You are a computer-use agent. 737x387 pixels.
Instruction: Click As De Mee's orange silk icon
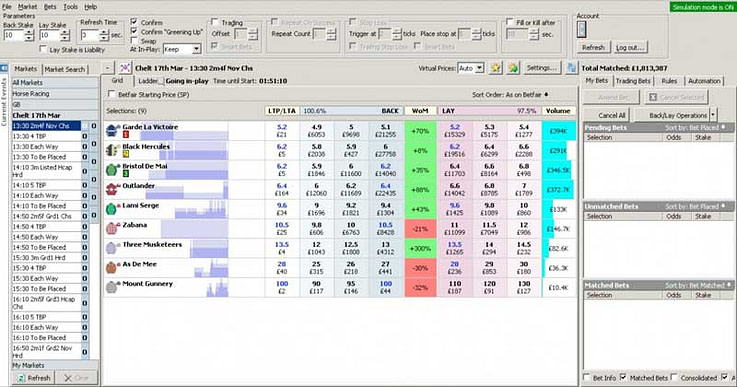[111, 268]
